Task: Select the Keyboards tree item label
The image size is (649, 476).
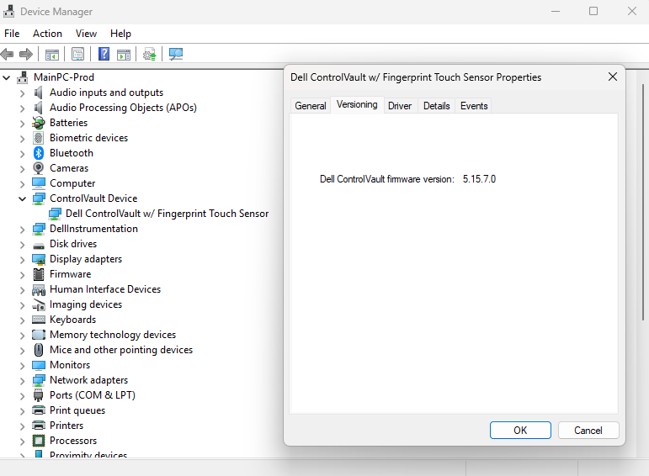Action: [73, 320]
